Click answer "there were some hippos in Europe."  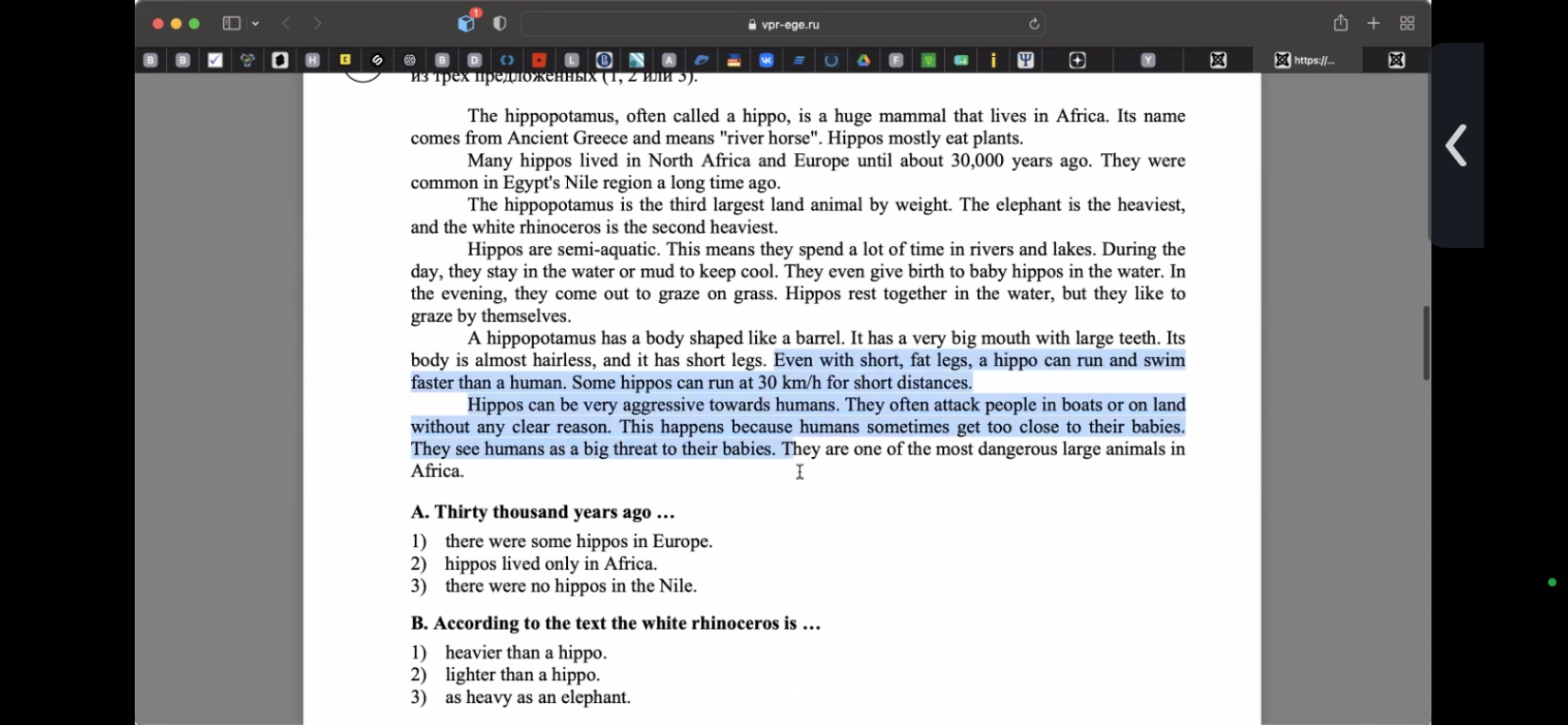[578, 542]
